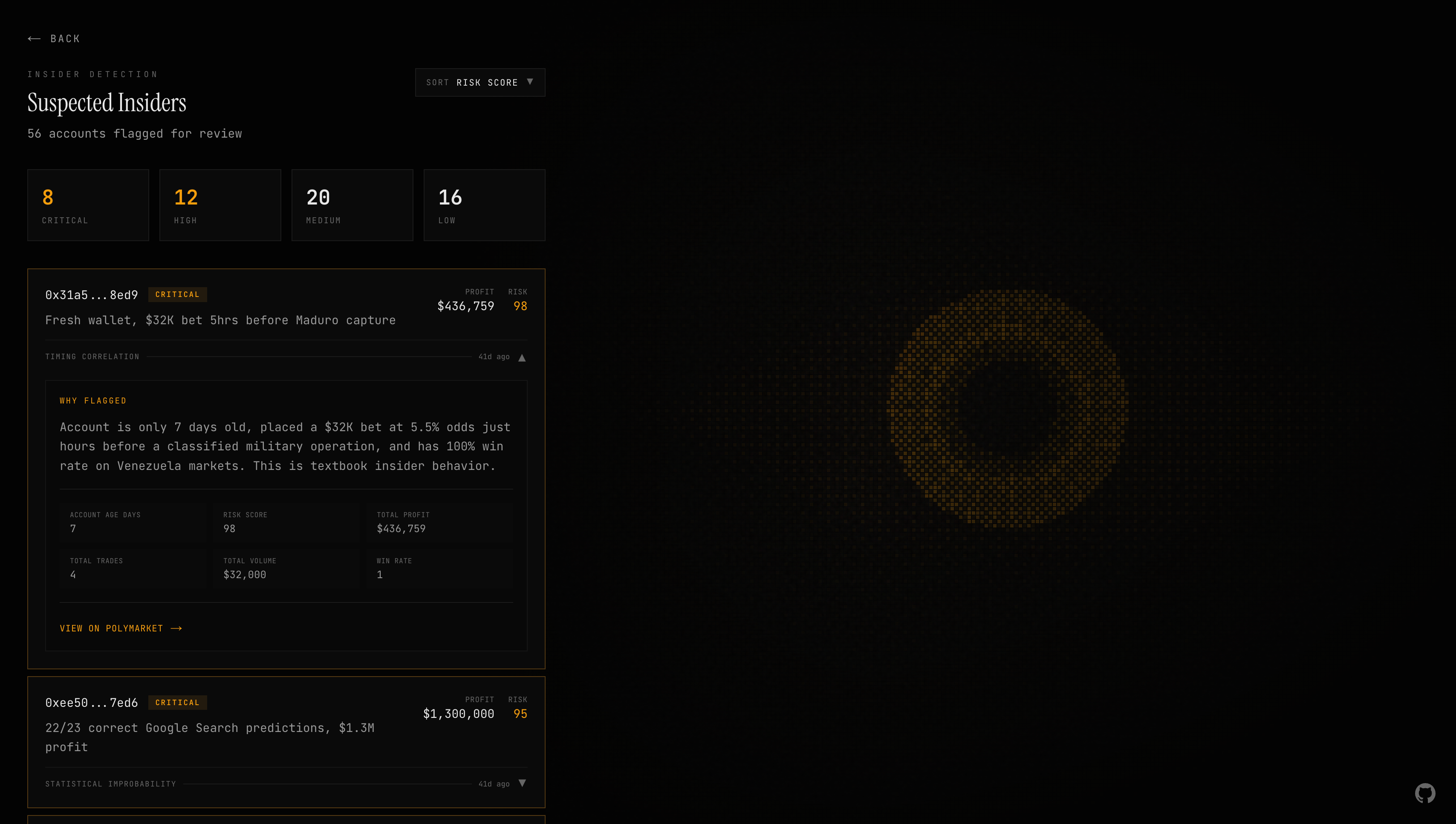Viewport: 1456px width, 824px height.
Task: Select the 20 Medium stat card
Action: 352,205
